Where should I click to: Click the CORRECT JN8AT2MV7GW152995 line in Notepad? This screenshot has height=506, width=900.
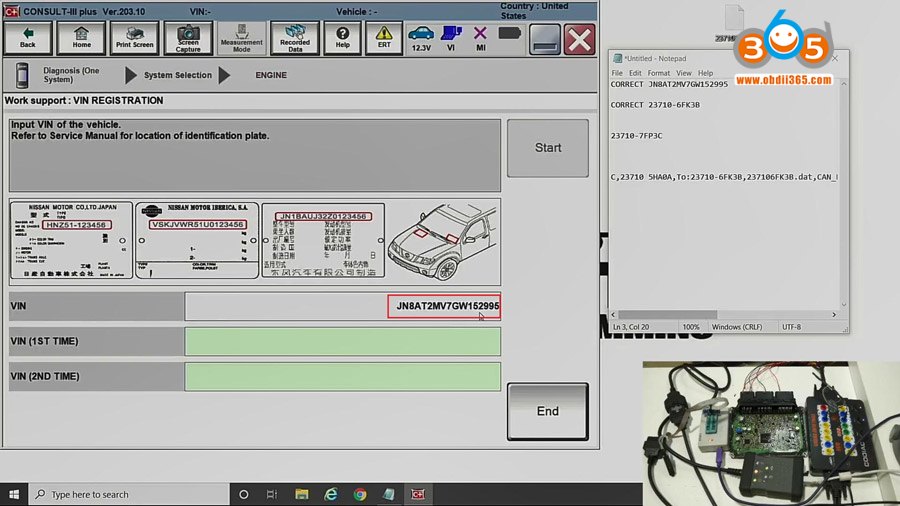(669, 84)
